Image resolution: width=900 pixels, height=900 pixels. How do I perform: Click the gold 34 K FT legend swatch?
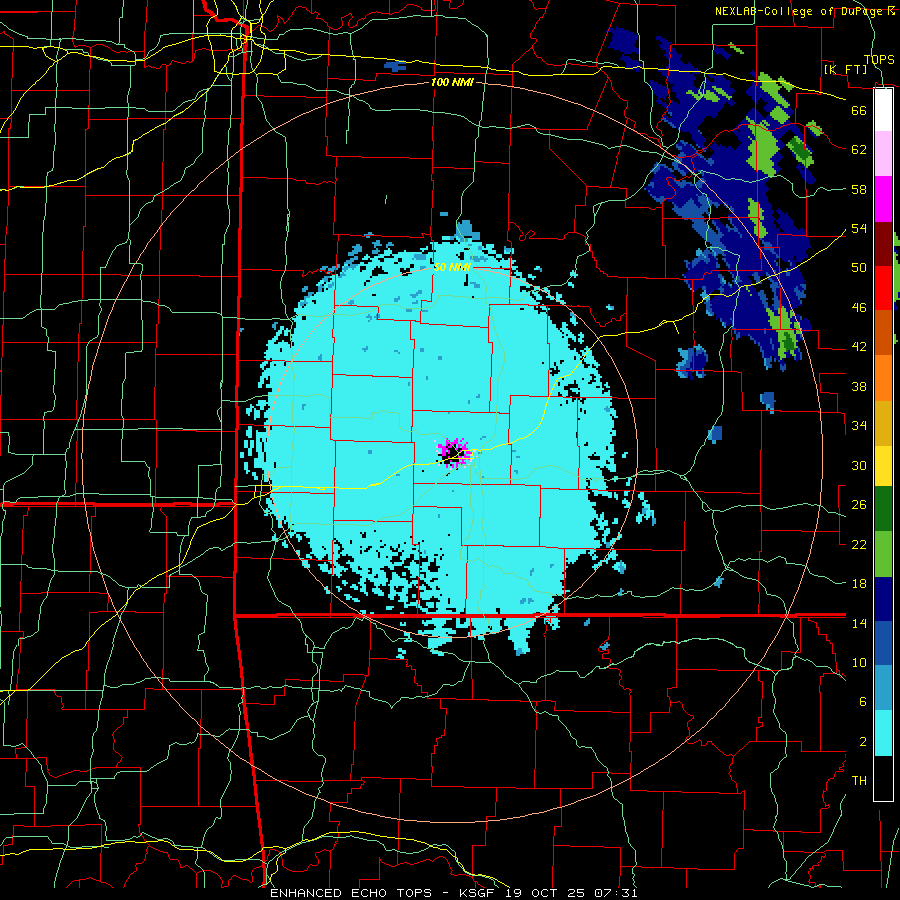(883, 422)
